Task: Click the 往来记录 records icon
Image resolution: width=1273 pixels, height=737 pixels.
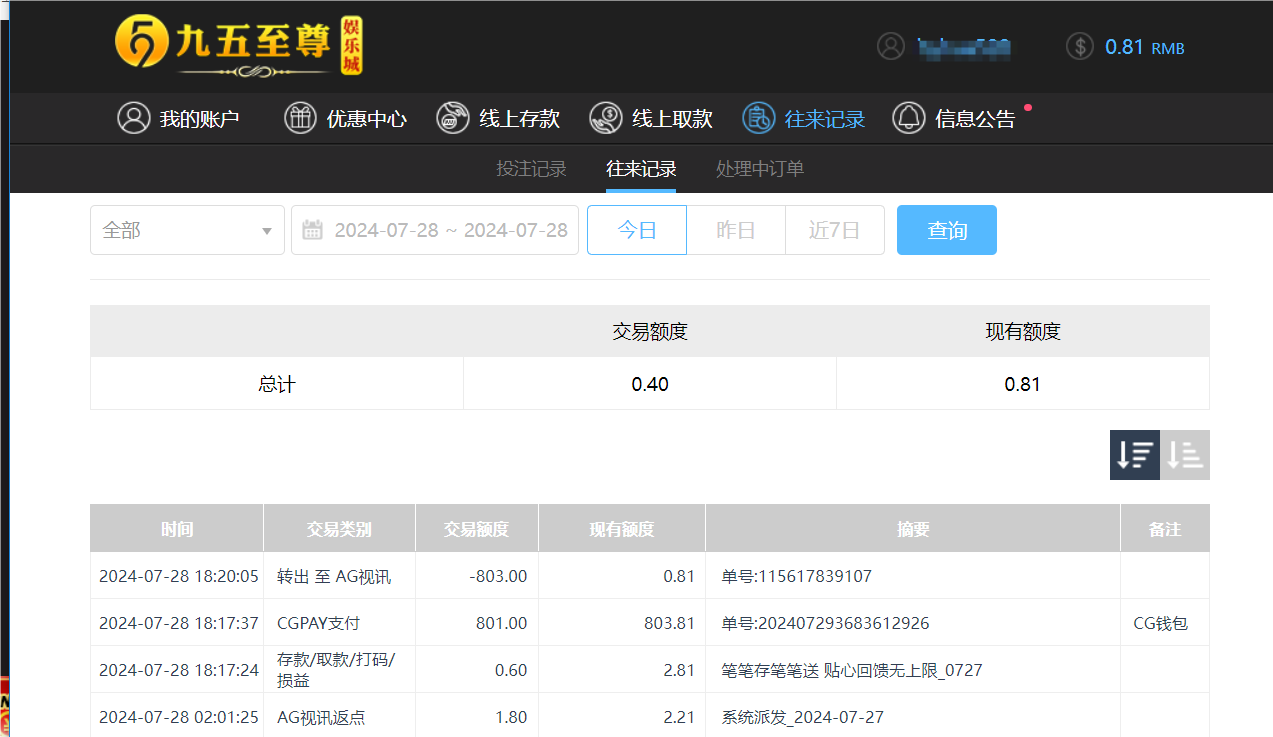Action: pos(758,118)
